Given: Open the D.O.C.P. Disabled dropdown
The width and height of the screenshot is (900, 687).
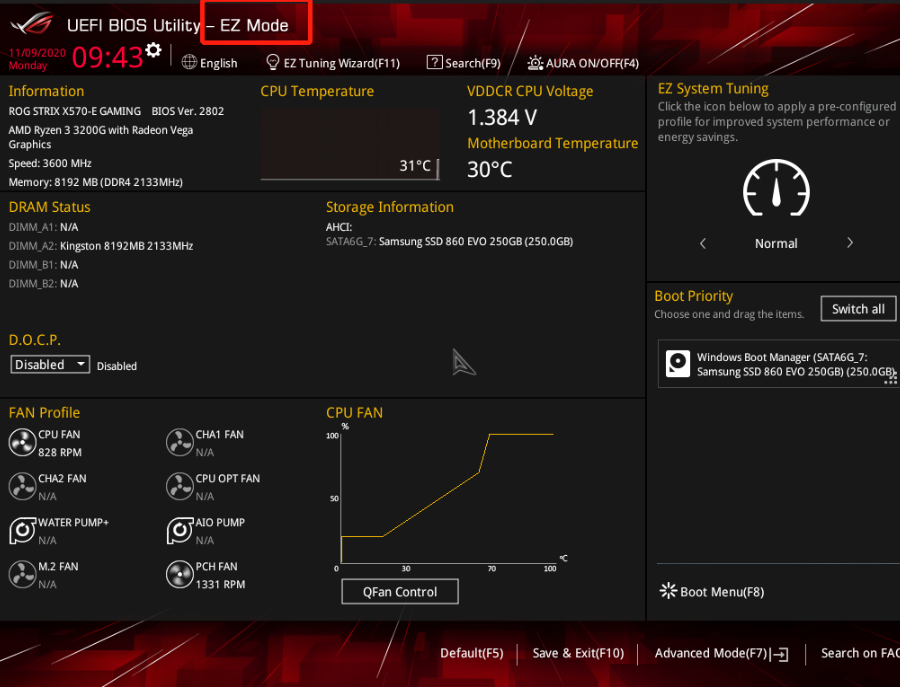Looking at the screenshot, I should 50,364.
